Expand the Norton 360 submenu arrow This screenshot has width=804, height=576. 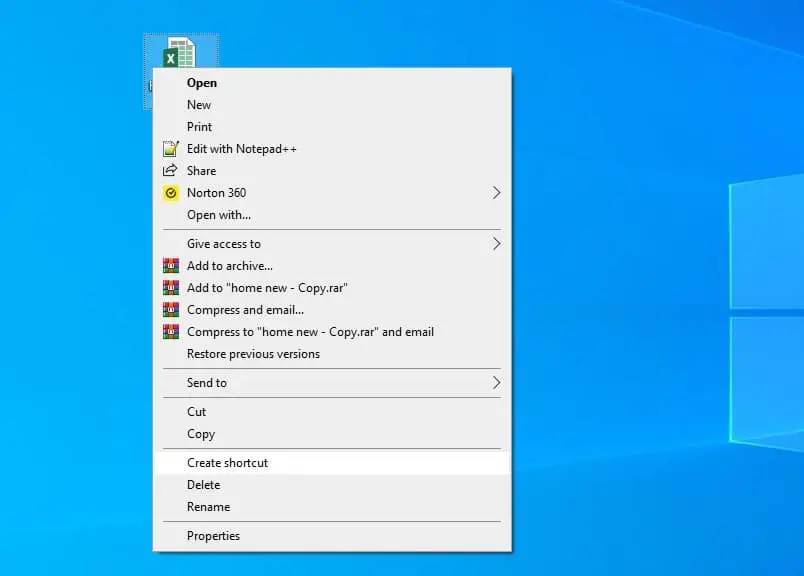[x=495, y=193]
